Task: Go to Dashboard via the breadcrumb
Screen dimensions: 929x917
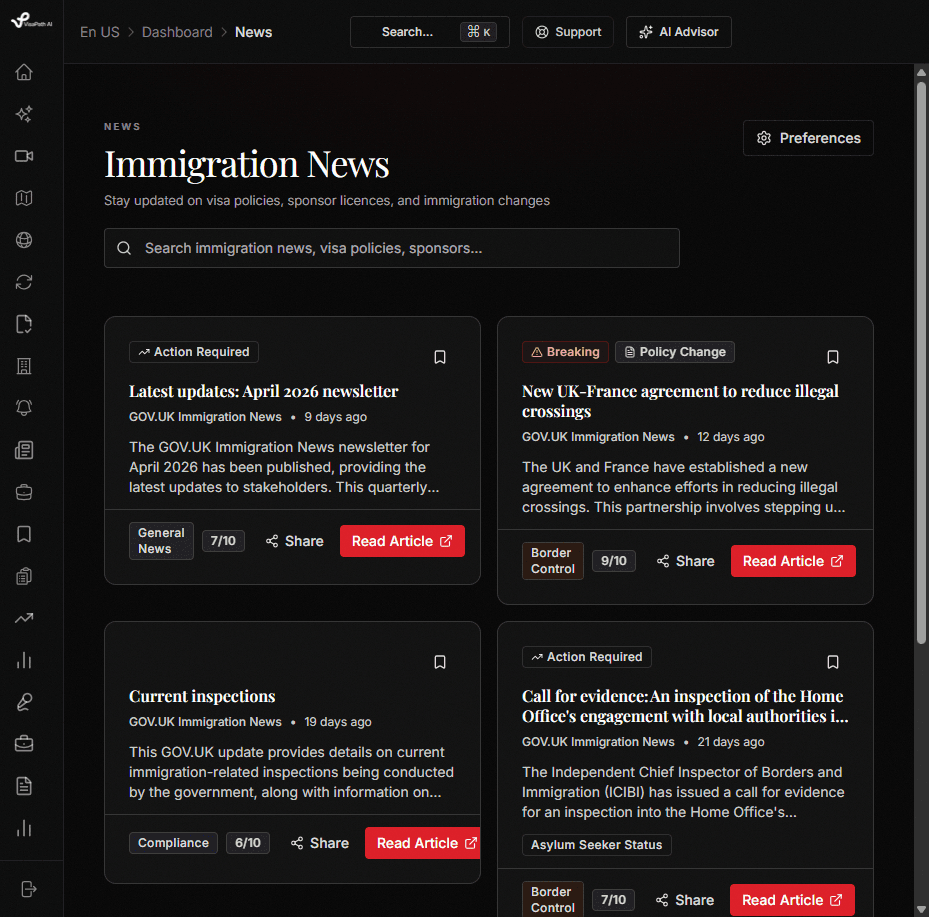Action: [x=177, y=32]
